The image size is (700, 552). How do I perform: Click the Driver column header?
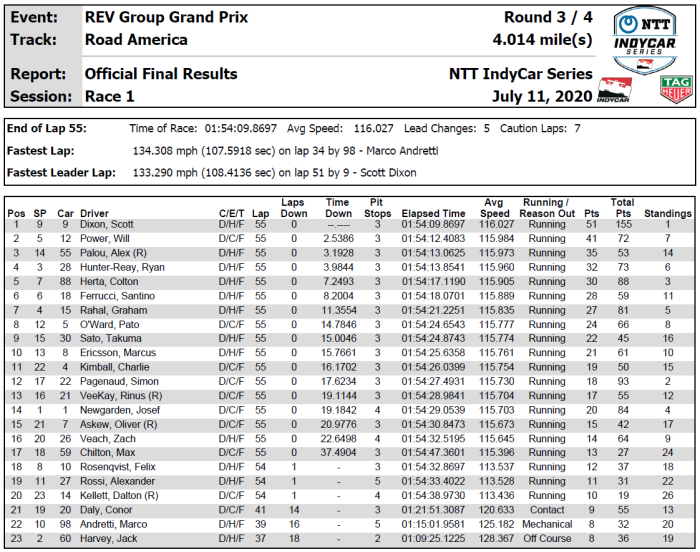click(94, 214)
